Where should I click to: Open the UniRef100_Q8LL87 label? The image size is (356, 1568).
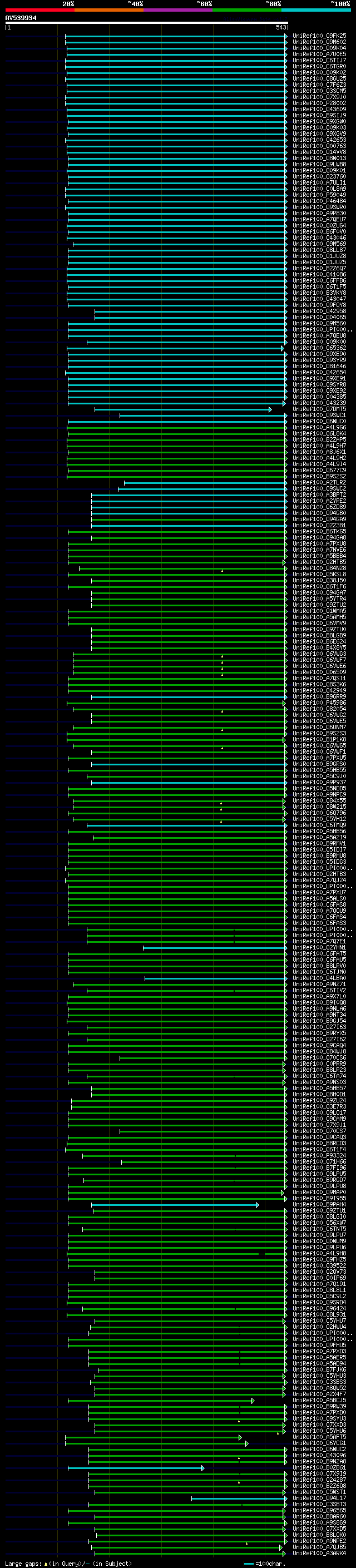pos(319,250)
